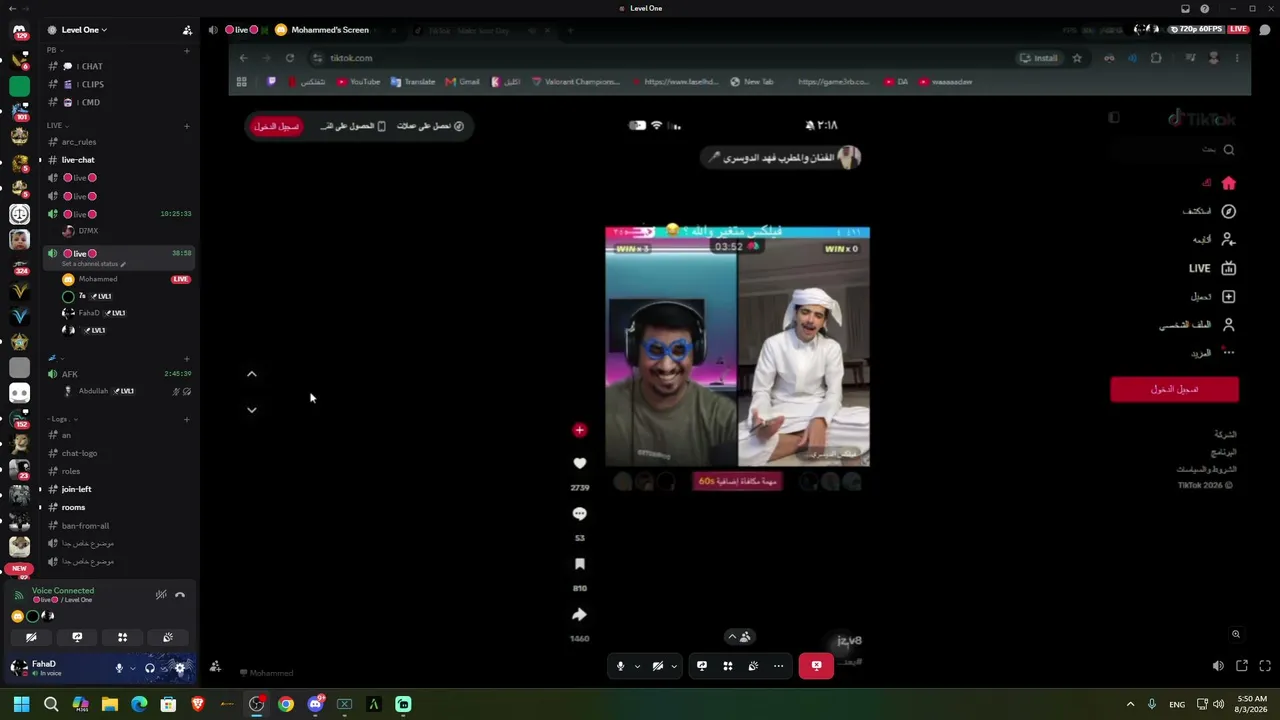Screen dimensions: 1280x720
Task: Open the chat icon at stream top-right
Action: (1265, 30)
